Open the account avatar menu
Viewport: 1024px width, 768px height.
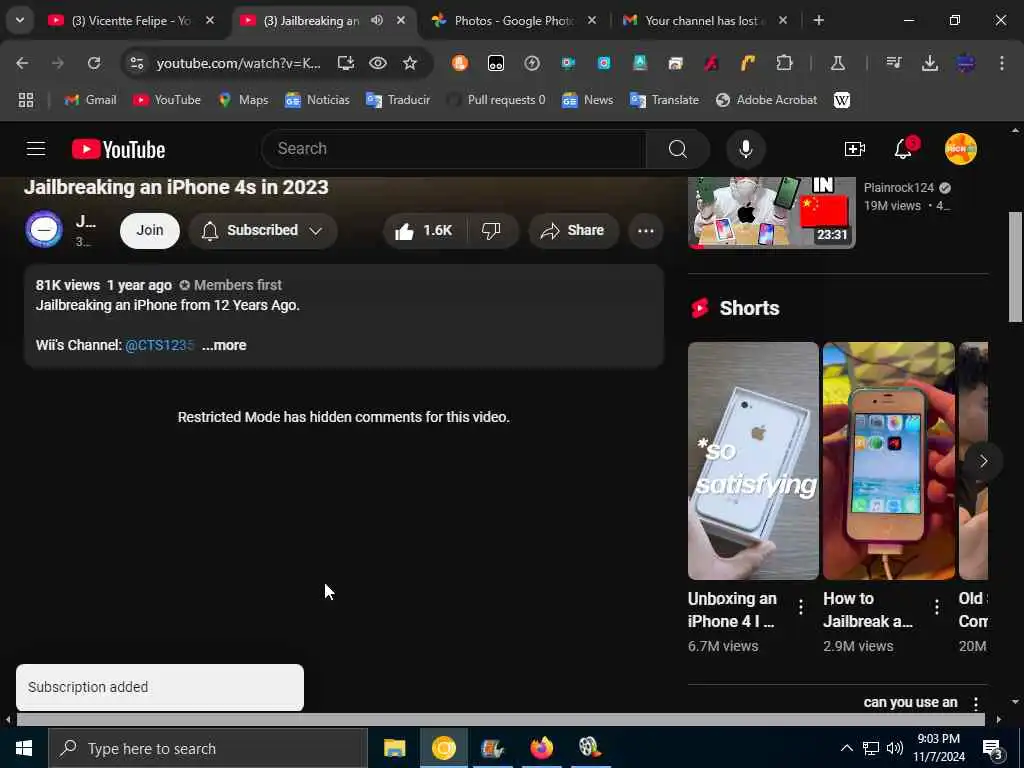click(961, 149)
